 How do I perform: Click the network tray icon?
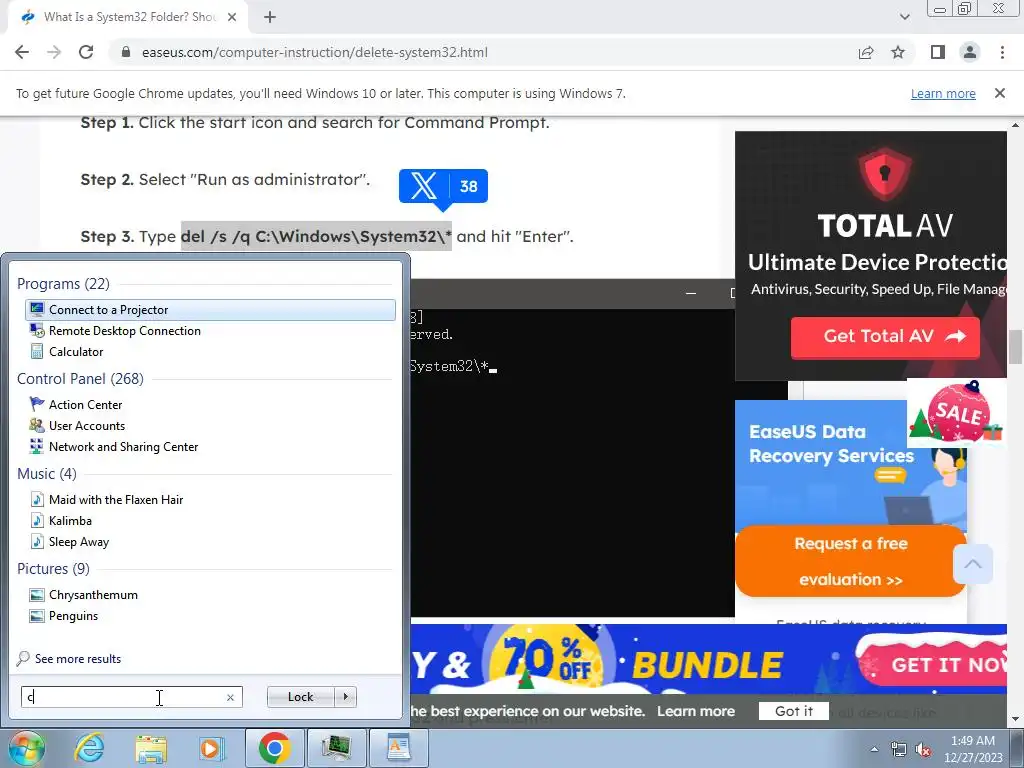[x=899, y=749]
